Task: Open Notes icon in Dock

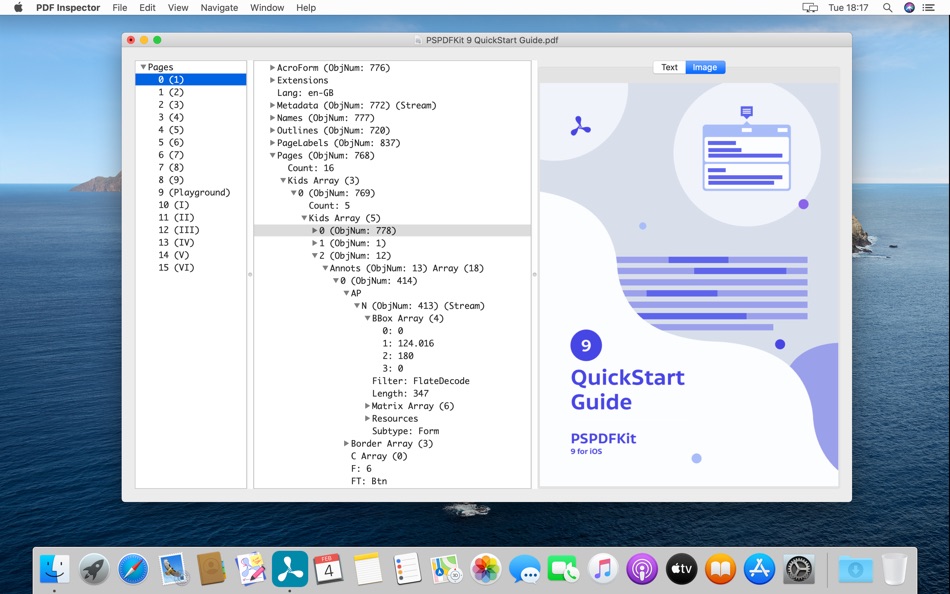Action: (368, 569)
